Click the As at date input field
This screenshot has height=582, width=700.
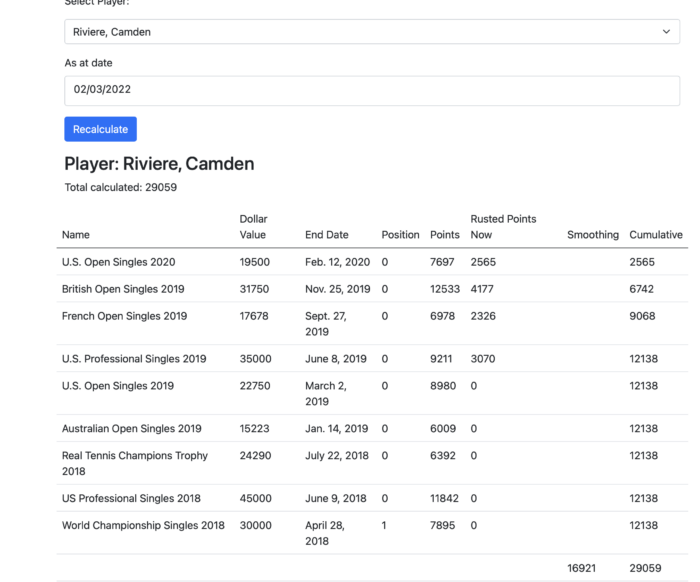pyautogui.click(x=371, y=89)
